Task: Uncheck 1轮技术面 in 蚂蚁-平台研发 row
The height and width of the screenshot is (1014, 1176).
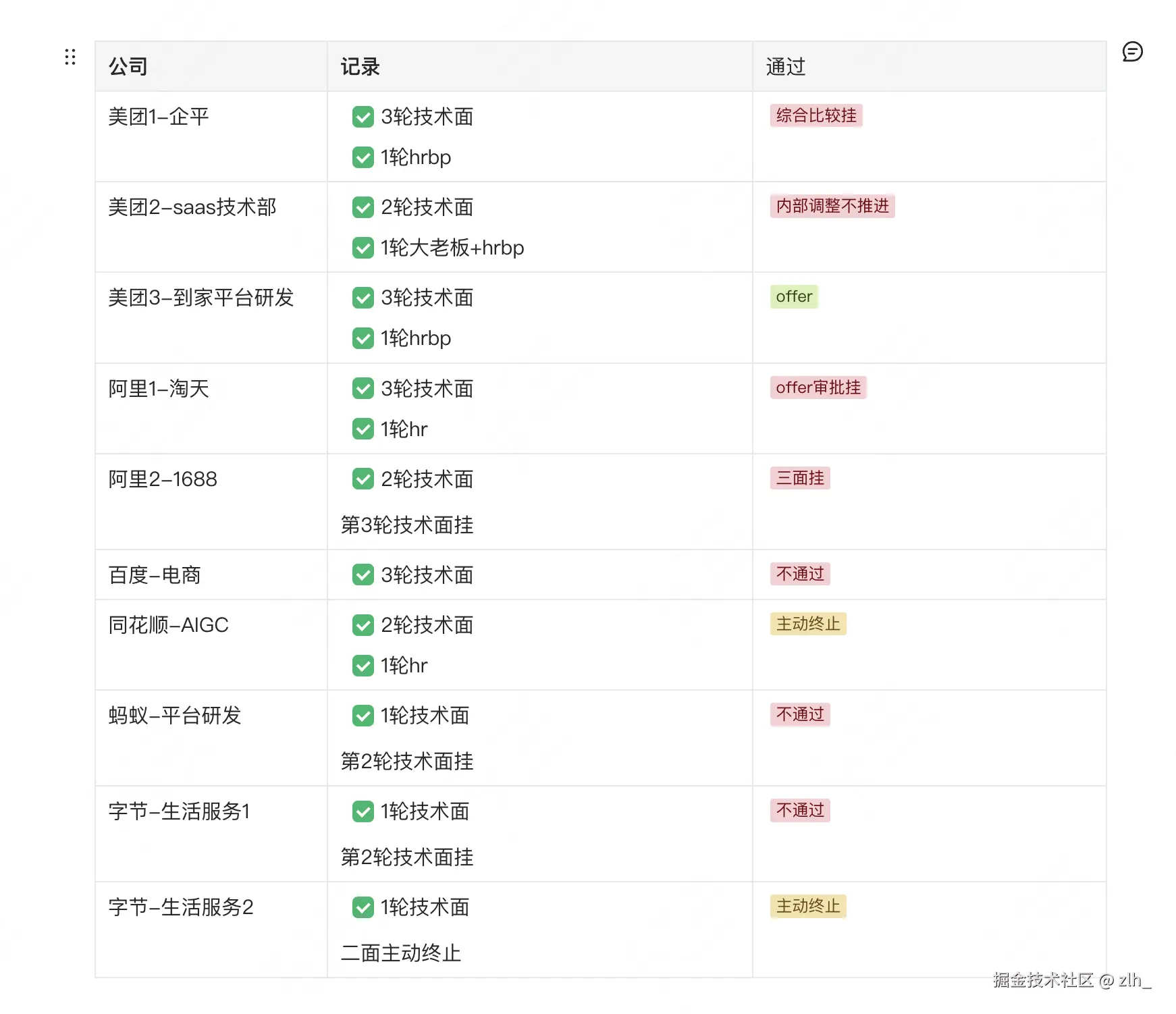Action: (363, 715)
